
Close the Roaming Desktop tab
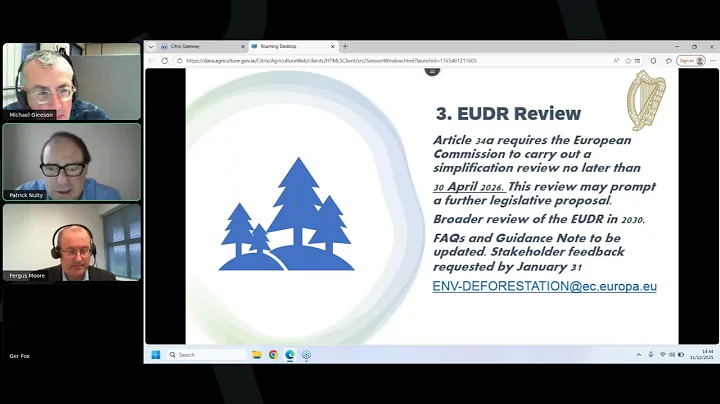[x=332, y=46]
